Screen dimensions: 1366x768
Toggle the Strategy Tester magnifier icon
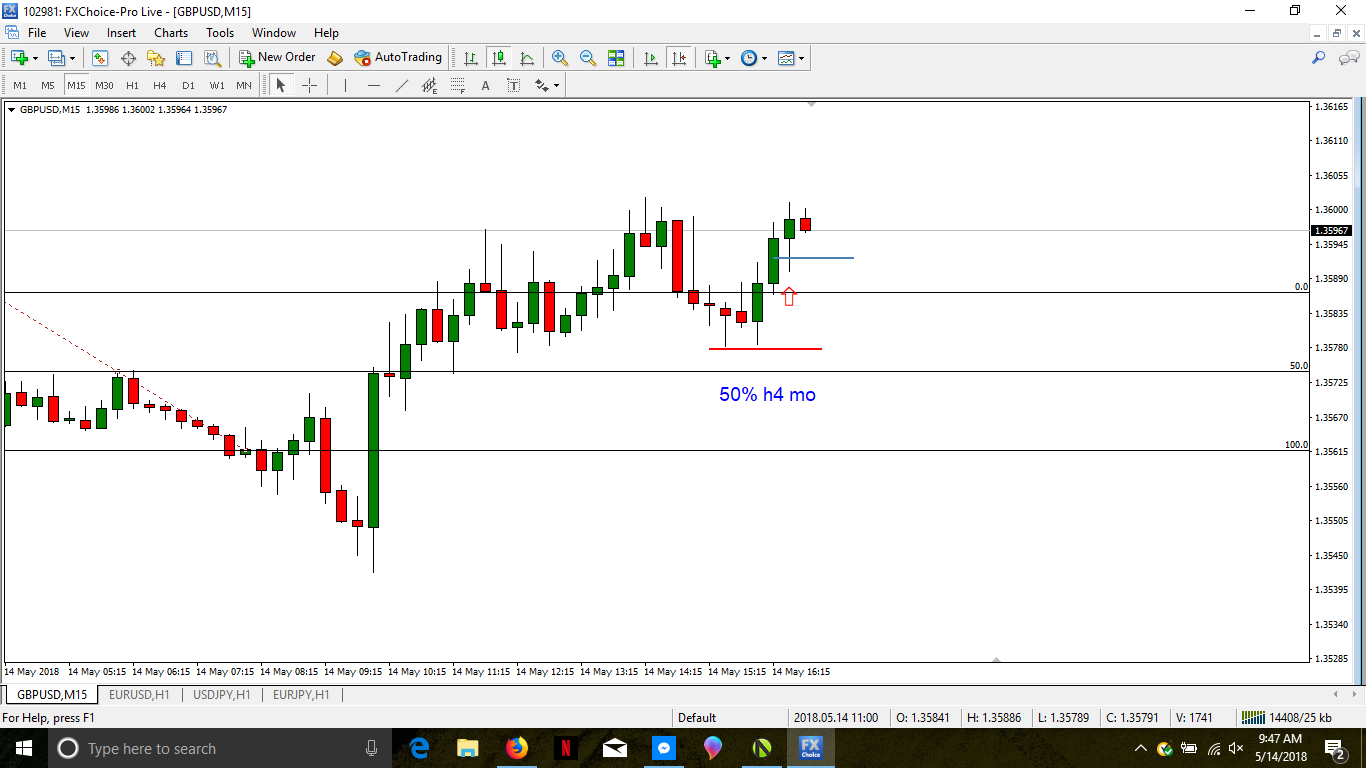(212, 58)
